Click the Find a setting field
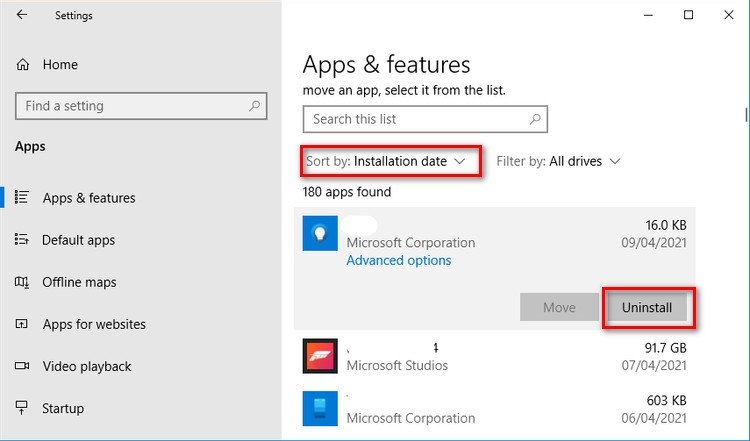The width and height of the screenshot is (750, 441). [x=130, y=106]
